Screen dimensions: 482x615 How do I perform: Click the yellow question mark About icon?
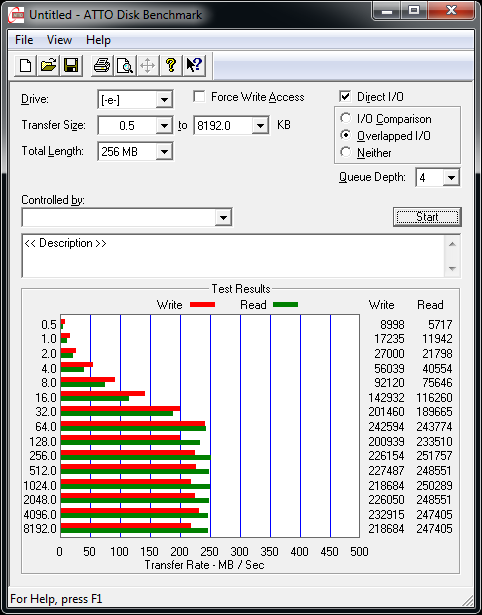click(171, 65)
